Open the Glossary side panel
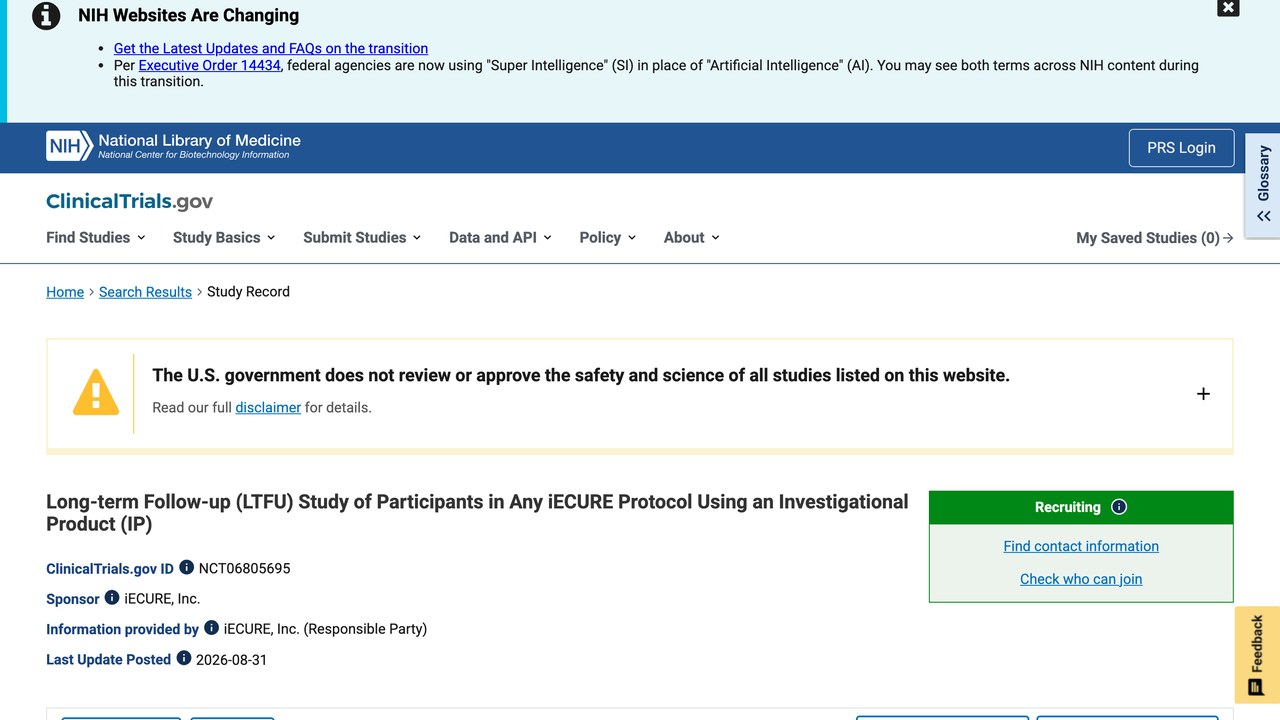Viewport: 1280px width, 720px height. coord(1263,185)
